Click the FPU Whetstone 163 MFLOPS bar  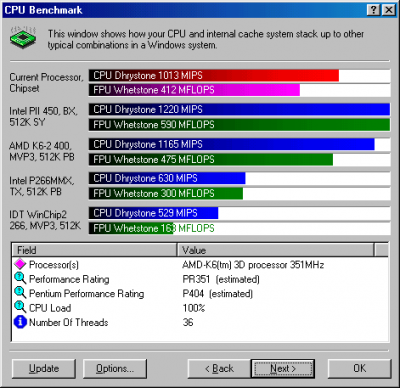[131, 228]
